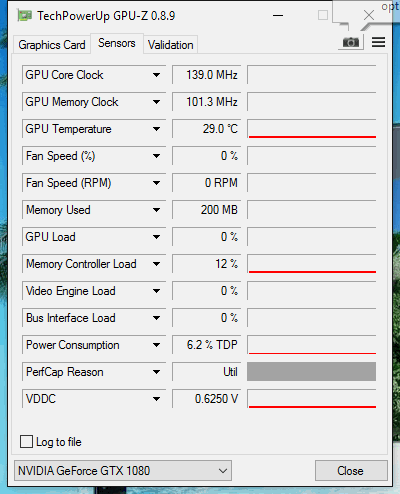Open Memory Used dropdown arrow
The width and height of the screenshot is (400, 494).
(x=156, y=210)
